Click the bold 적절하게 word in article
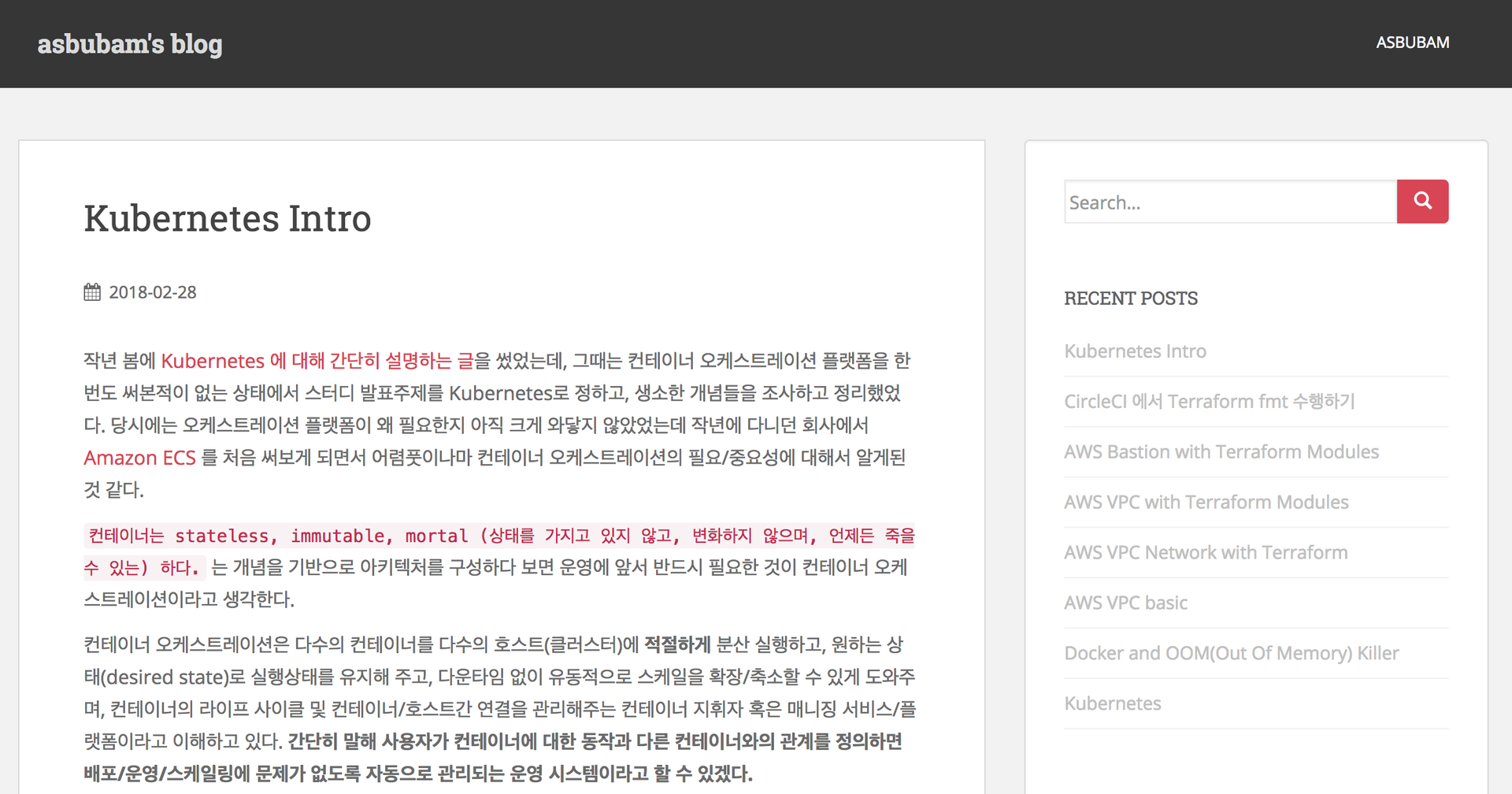Image resolution: width=1512 pixels, height=794 pixels. pos(677,645)
